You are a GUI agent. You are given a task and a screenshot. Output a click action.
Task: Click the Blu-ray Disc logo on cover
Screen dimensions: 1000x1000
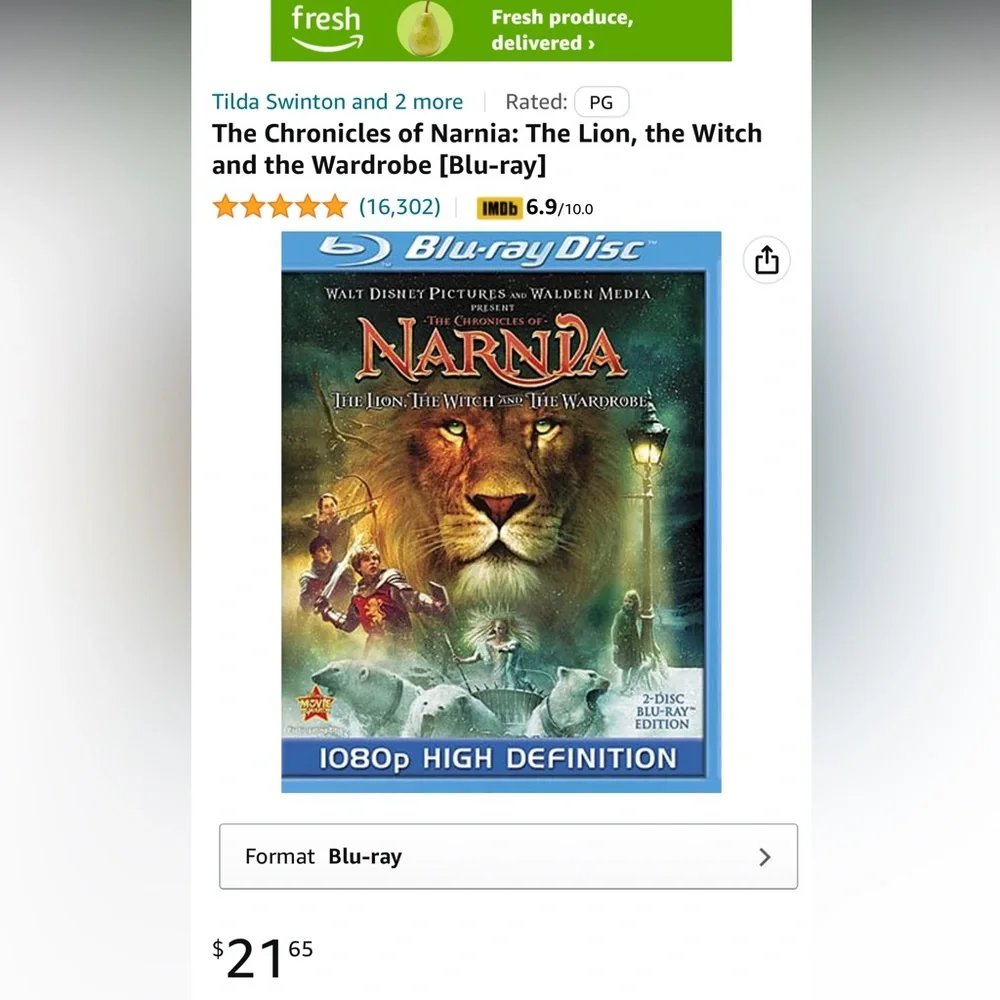click(x=489, y=249)
